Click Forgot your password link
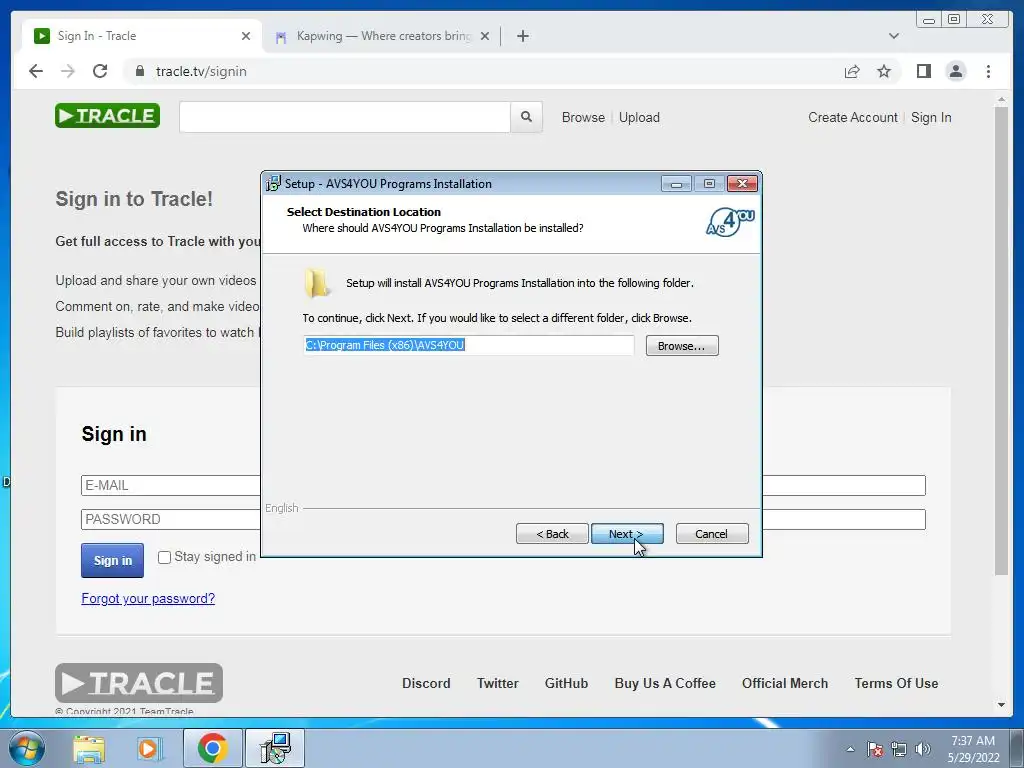 tap(148, 598)
